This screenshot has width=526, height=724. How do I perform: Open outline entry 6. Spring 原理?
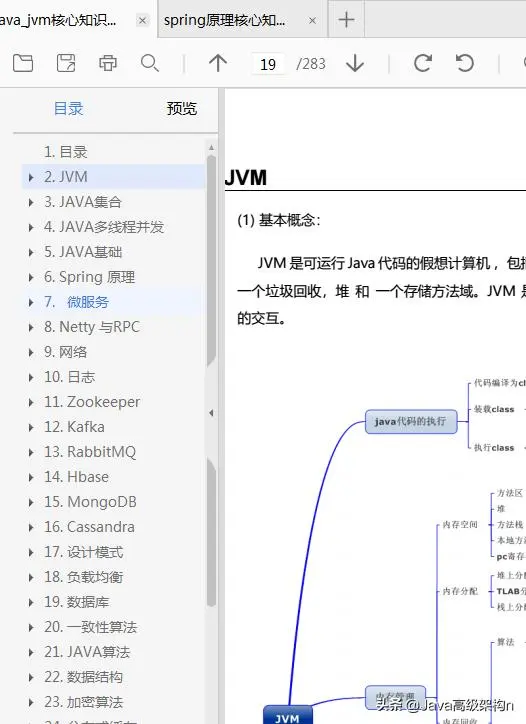[89, 277]
